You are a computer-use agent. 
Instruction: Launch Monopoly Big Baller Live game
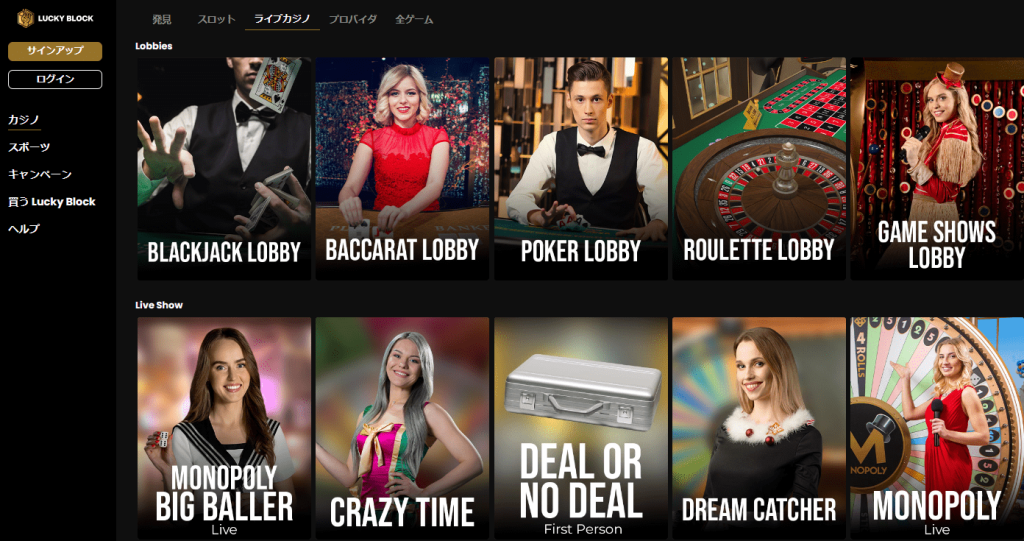224,429
